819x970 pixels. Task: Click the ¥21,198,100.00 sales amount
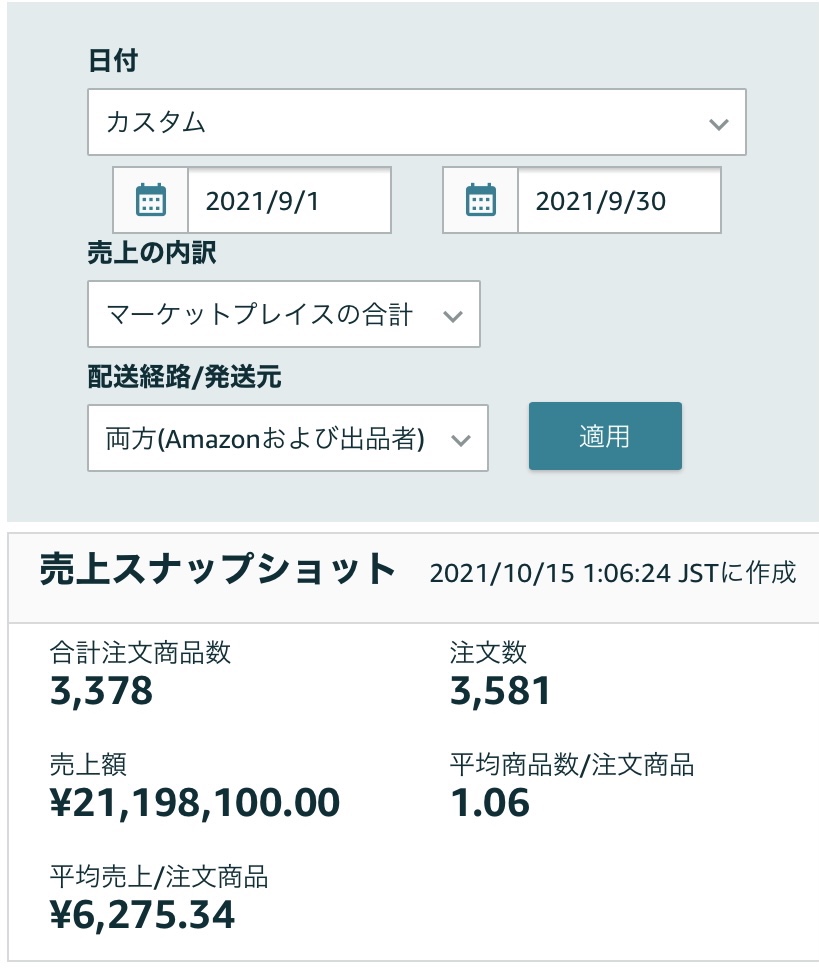tap(195, 802)
